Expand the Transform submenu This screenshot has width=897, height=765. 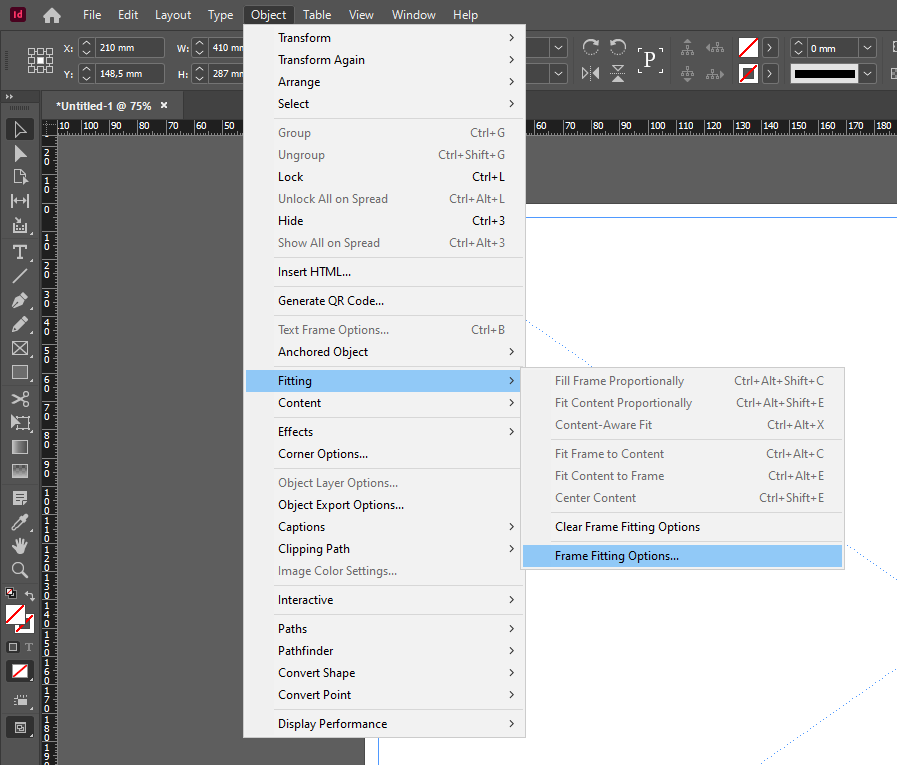click(384, 38)
